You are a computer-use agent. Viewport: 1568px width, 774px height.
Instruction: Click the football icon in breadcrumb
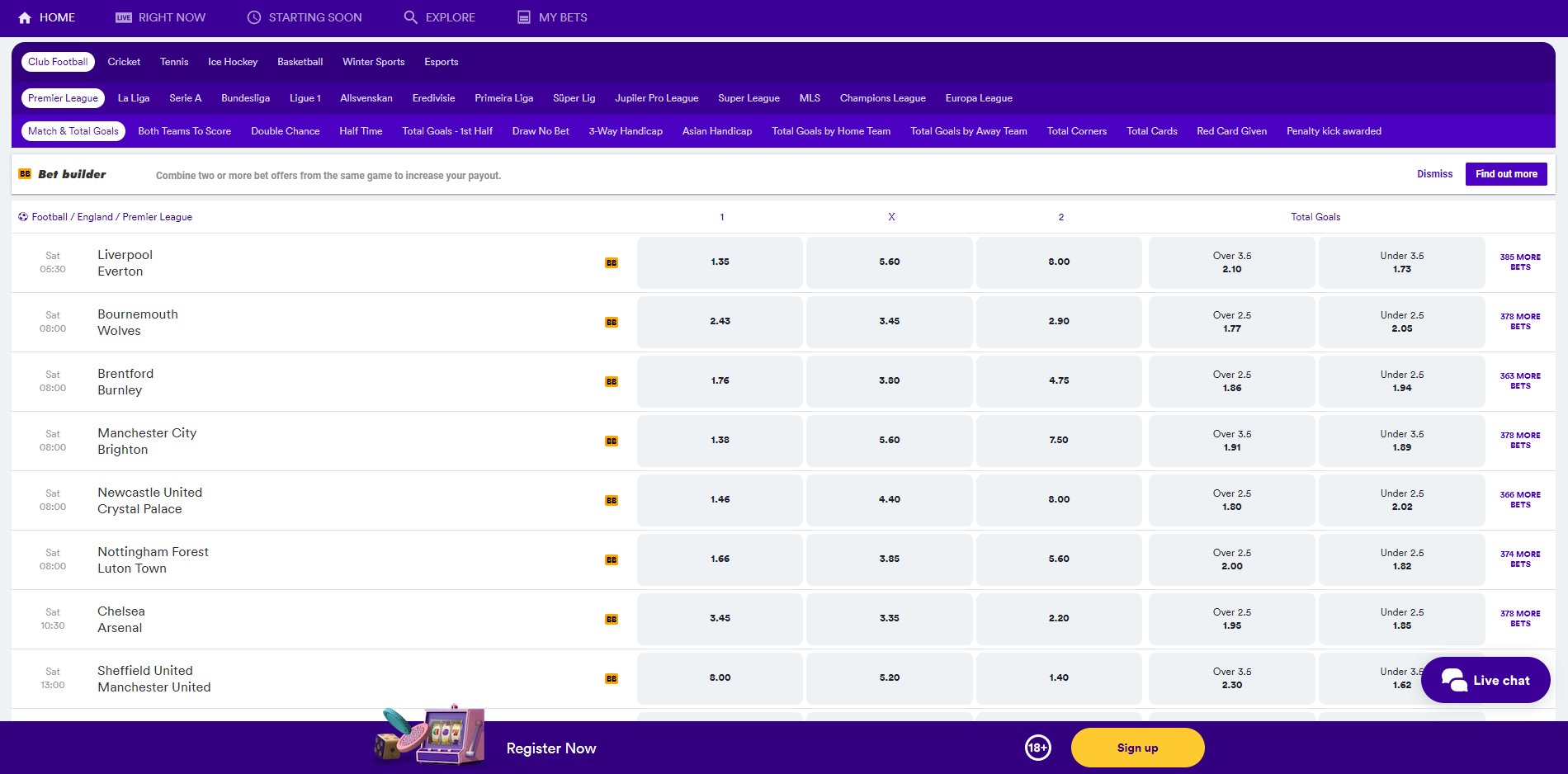23,217
